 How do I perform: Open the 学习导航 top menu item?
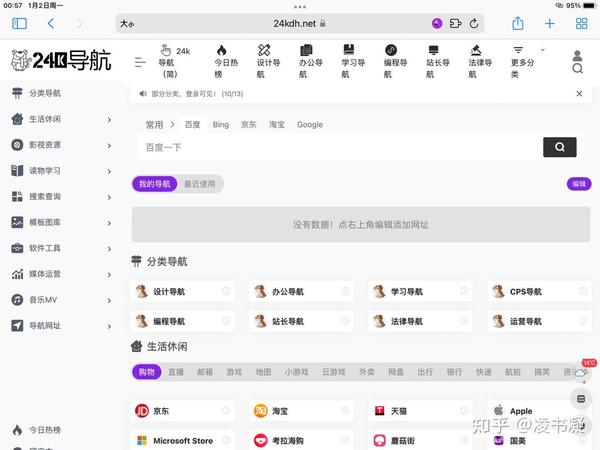353,62
